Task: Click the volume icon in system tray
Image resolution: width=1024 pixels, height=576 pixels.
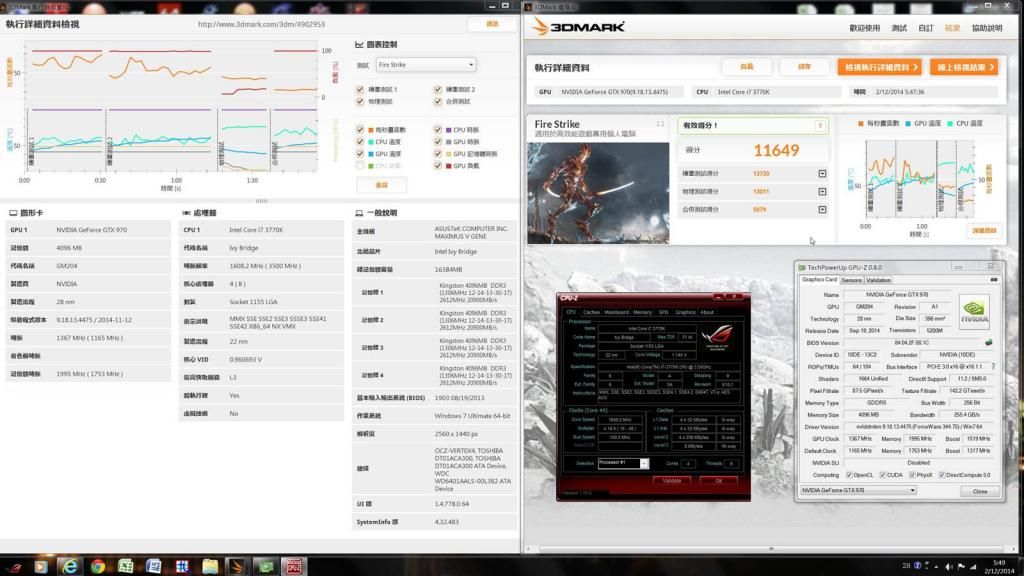Action: [948, 566]
